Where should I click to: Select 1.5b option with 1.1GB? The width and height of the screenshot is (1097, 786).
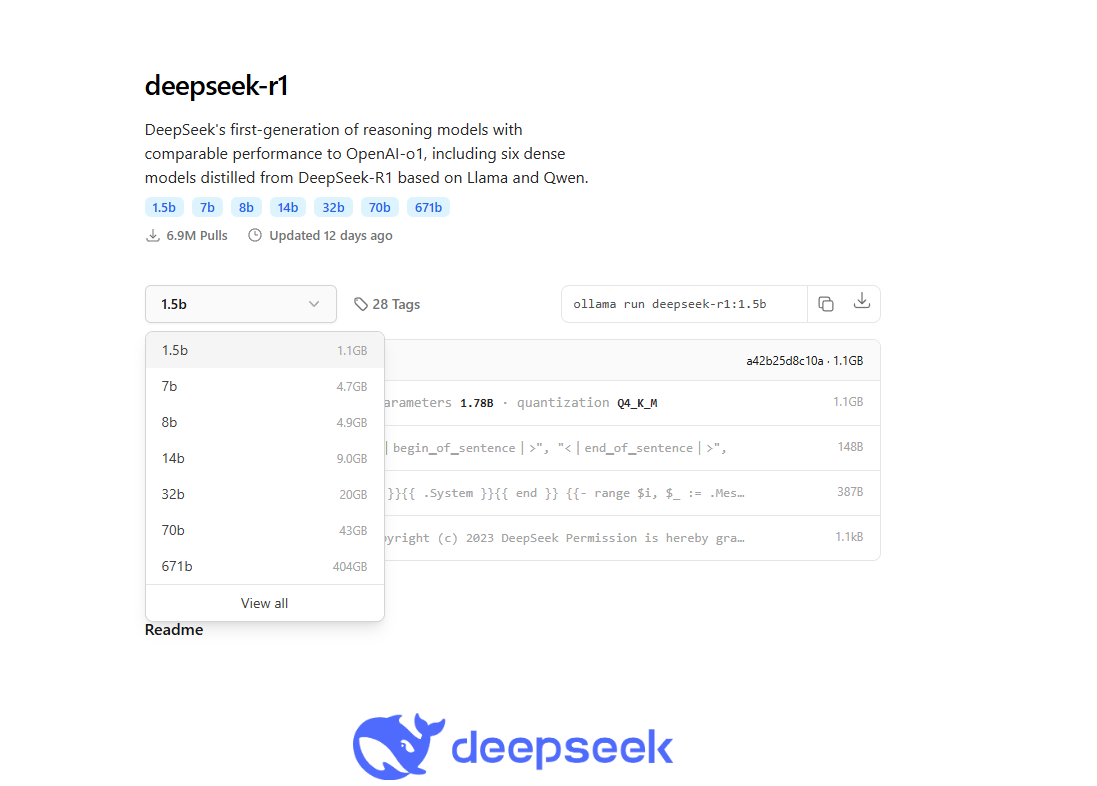click(x=264, y=350)
